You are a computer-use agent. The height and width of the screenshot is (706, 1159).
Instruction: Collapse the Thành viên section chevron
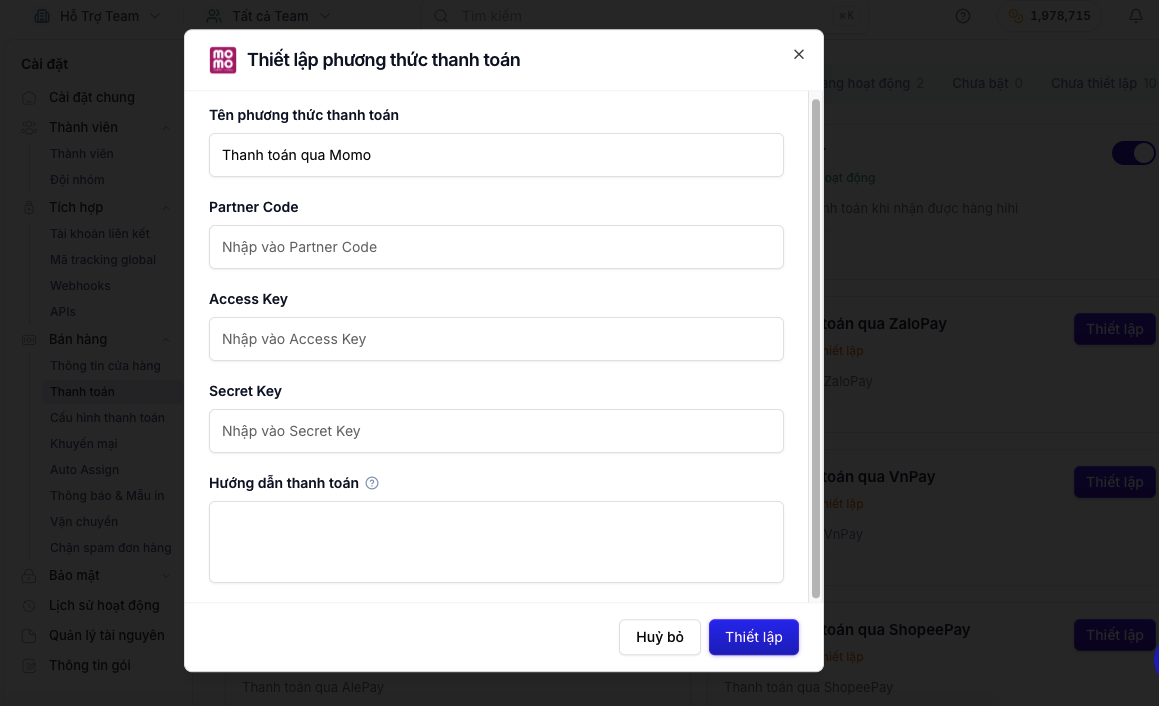click(166, 128)
